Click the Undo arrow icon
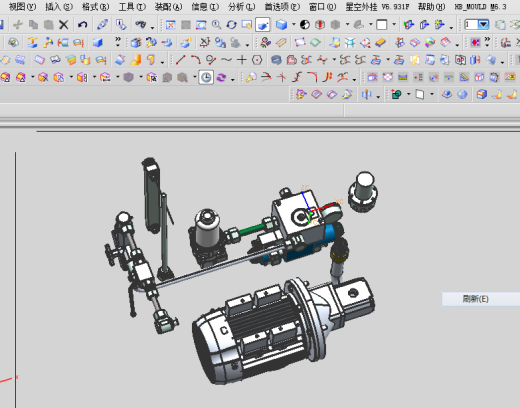The height and width of the screenshot is (408, 520). pyautogui.click(x=82, y=25)
